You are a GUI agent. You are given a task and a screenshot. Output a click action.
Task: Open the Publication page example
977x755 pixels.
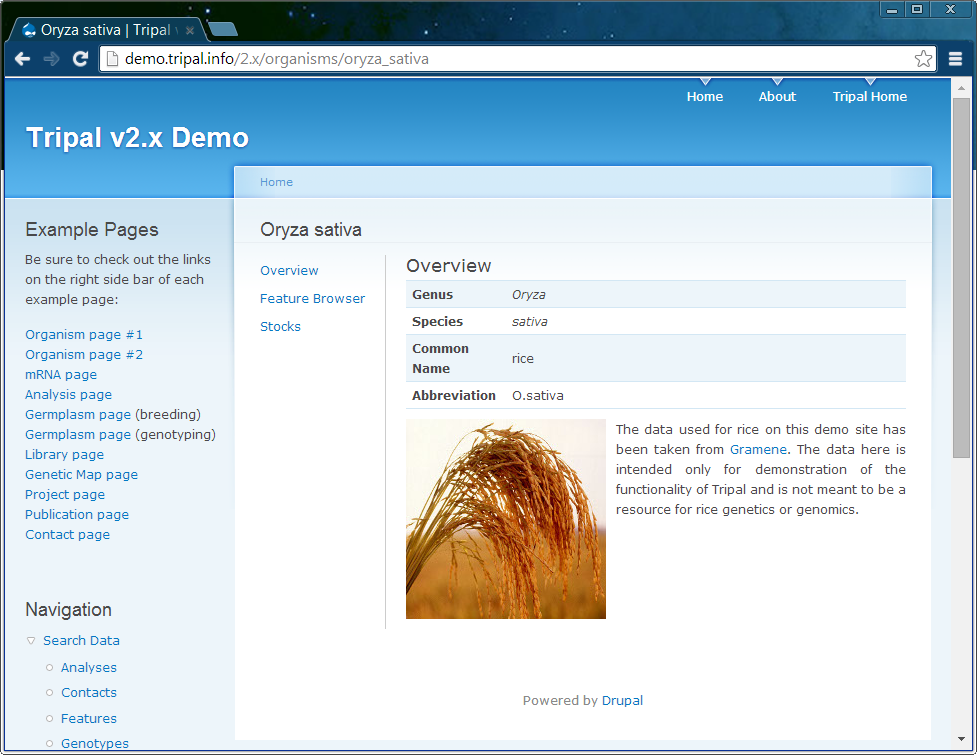tap(77, 515)
